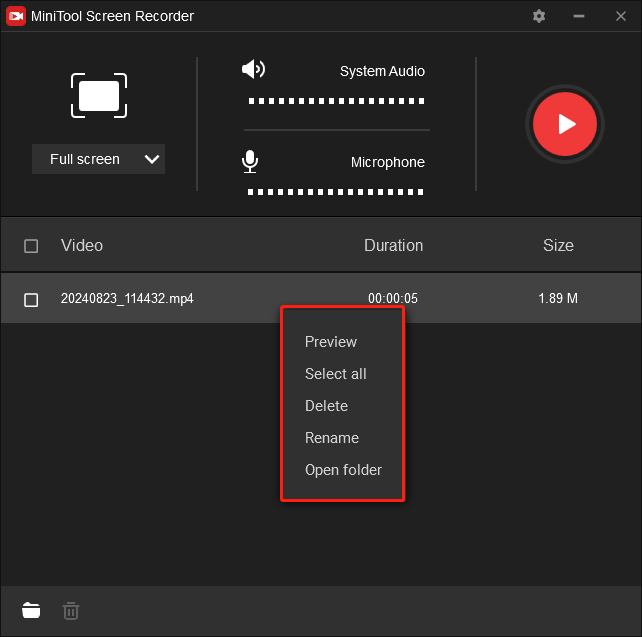Click the Microphone label
The width and height of the screenshot is (642, 637).
[387, 162]
